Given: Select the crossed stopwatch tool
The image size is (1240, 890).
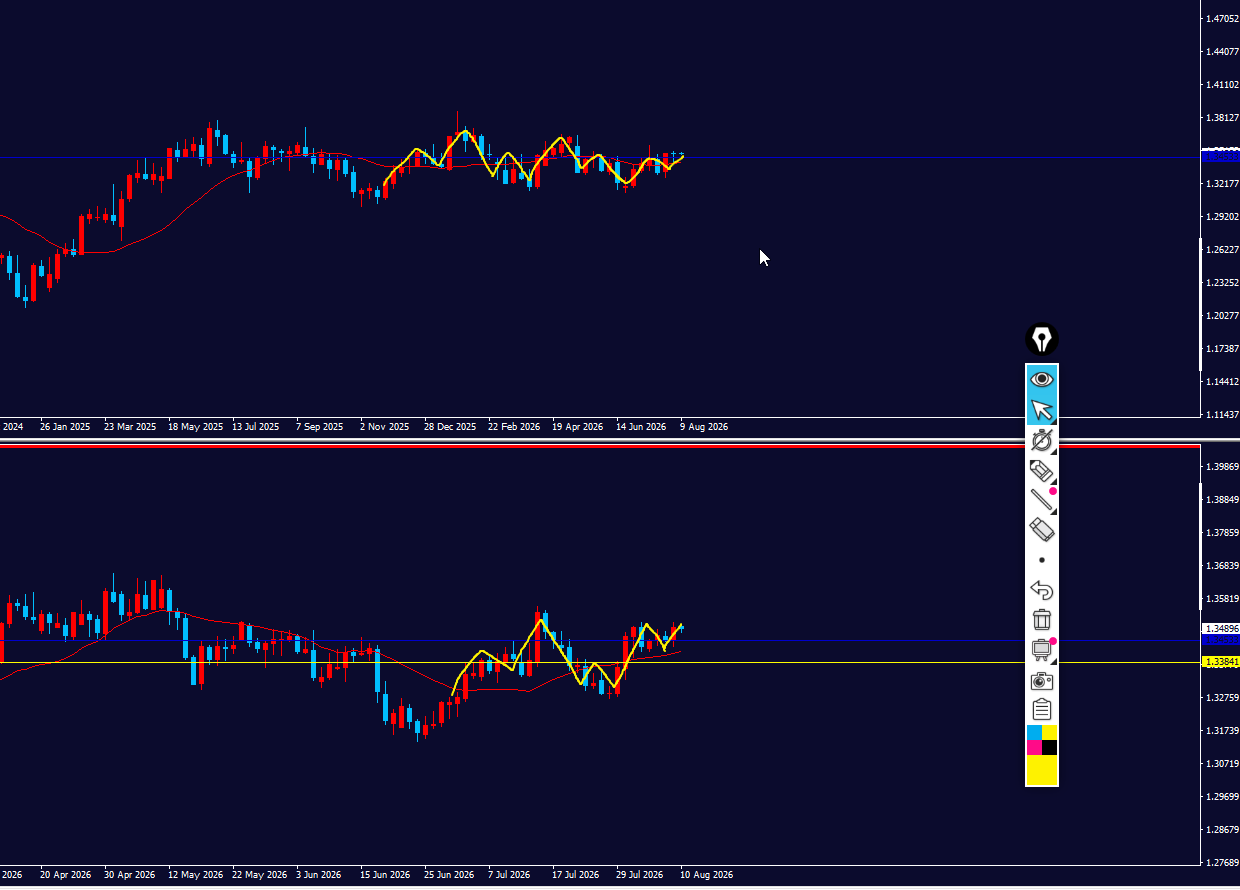Looking at the screenshot, I should pos(1042,440).
